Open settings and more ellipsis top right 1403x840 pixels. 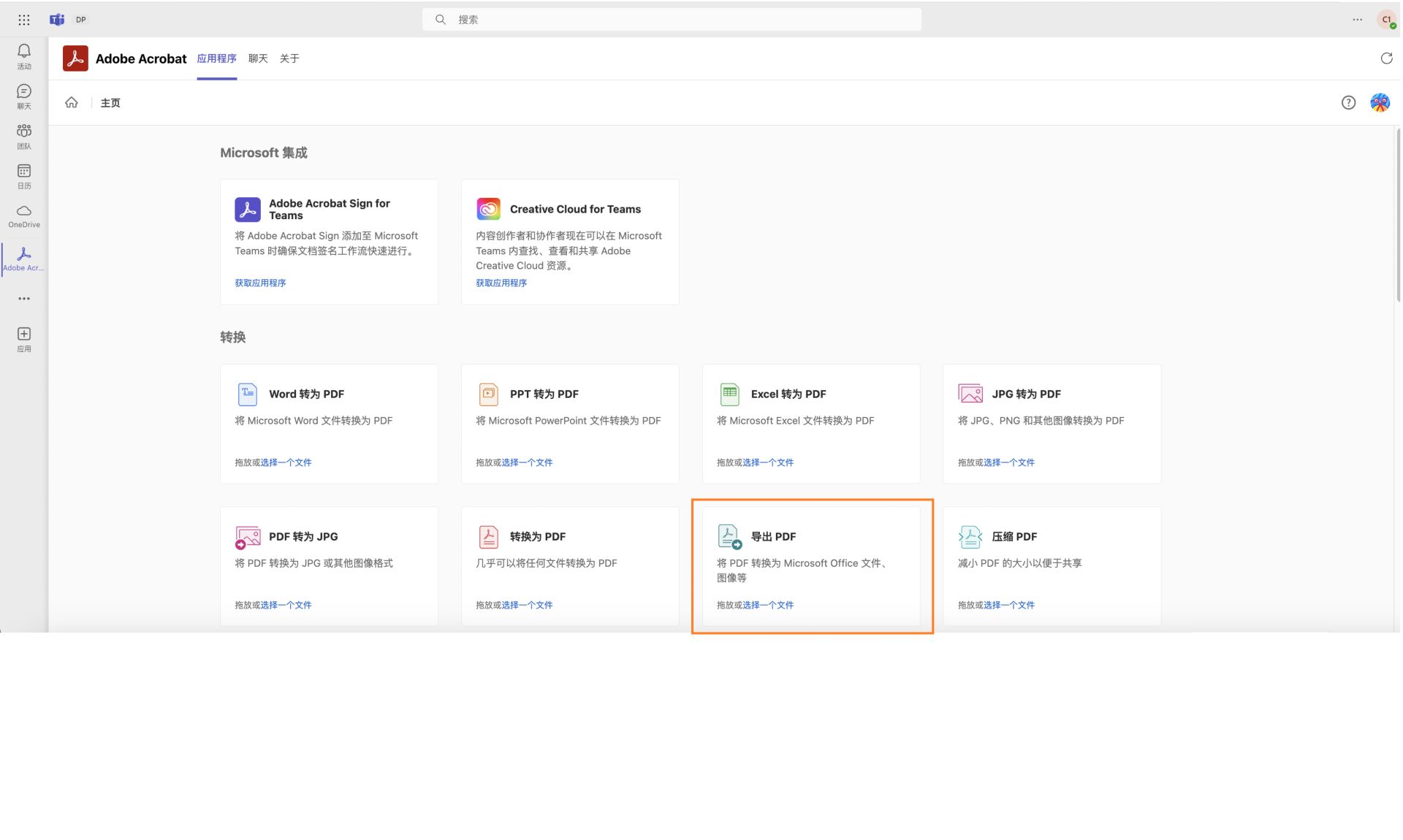click(1357, 20)
